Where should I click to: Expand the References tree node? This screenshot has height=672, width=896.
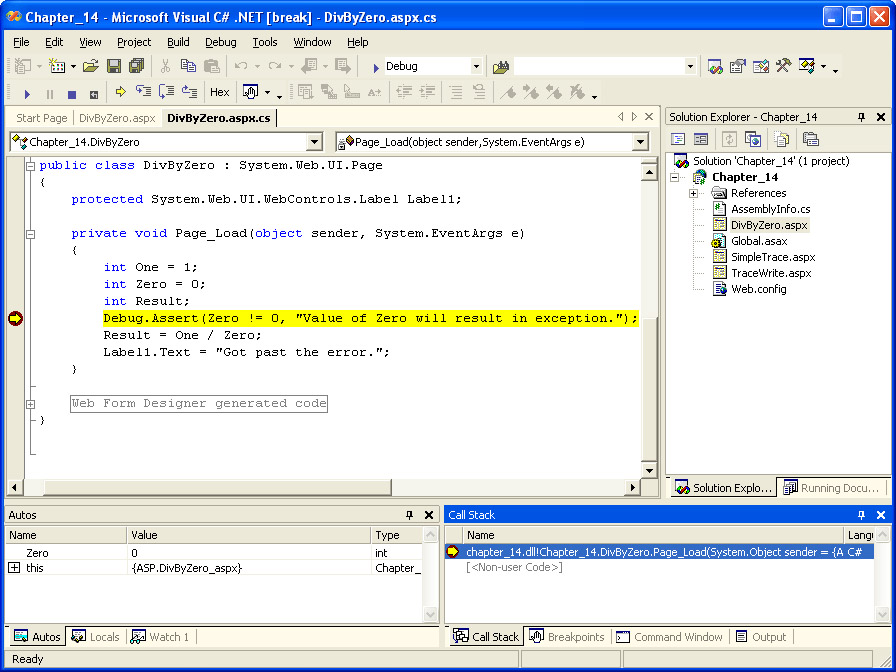pos(693,193)
